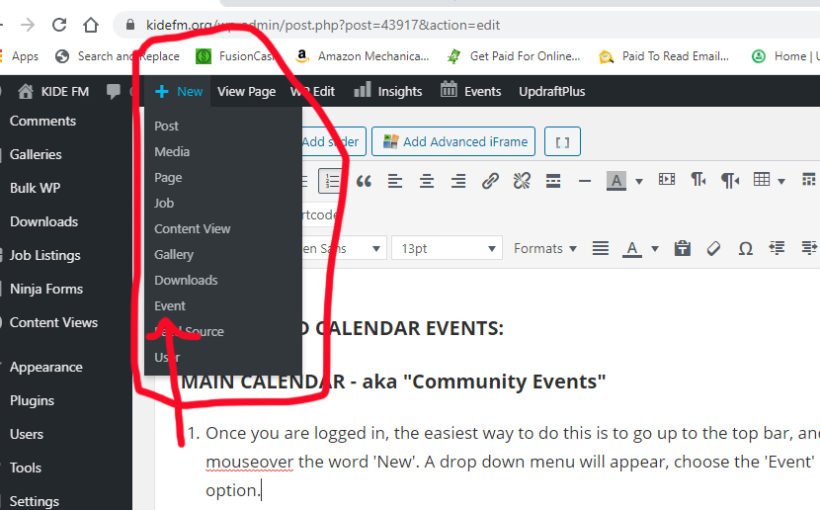Open Comments in the sidebar
820x510 pixels.
[43, 121]
